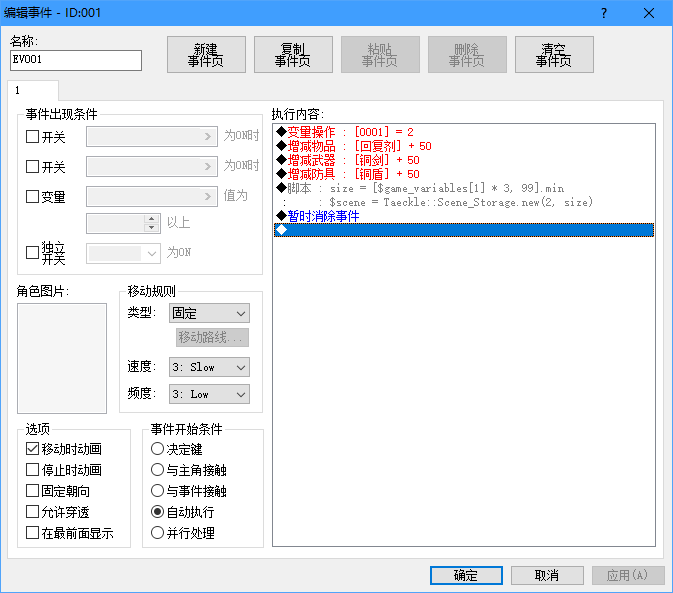Enable the 独立开关 condition checkbox
This screenshot has height=593, width=673.
point(33,252)
